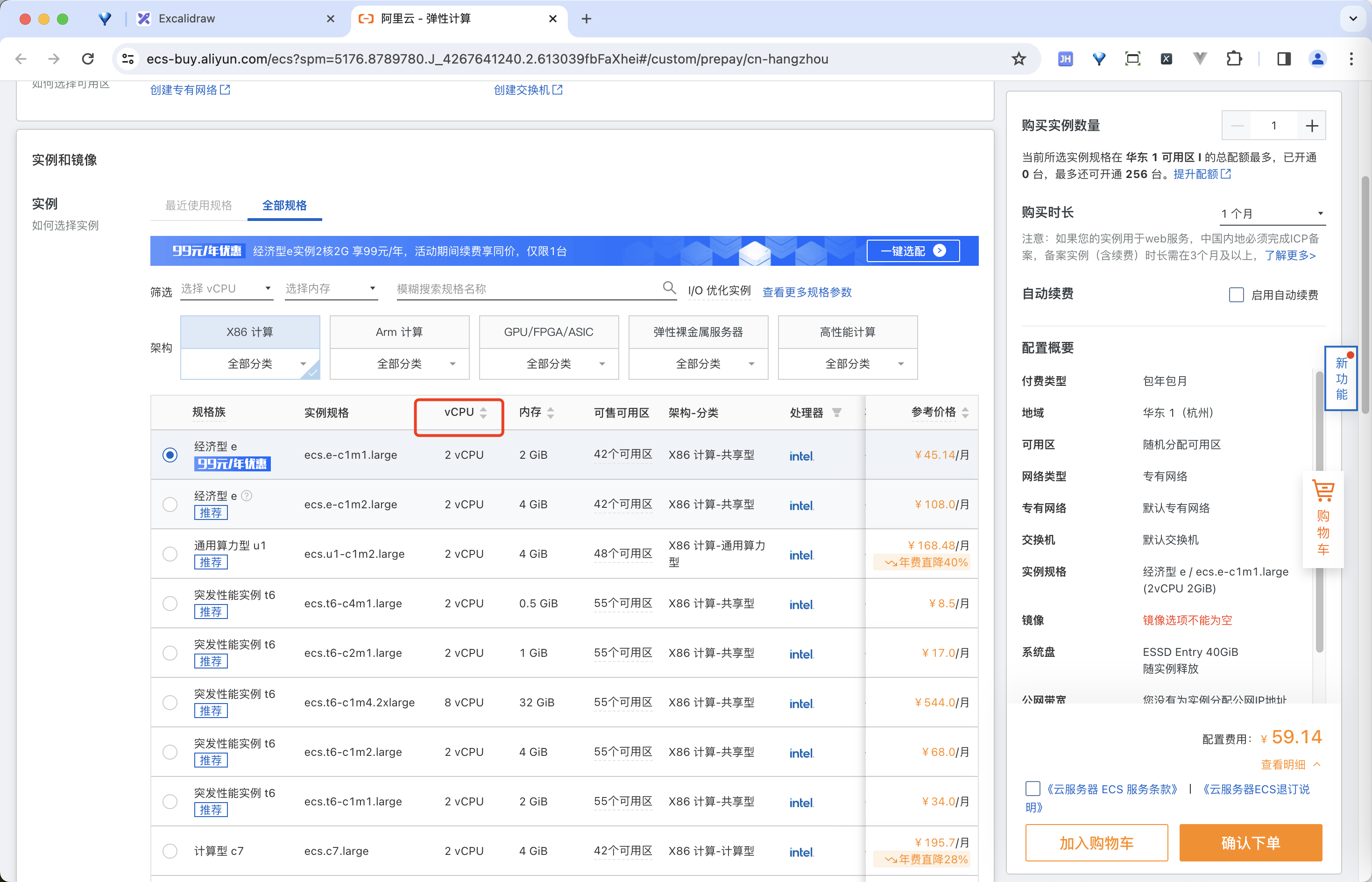Viewport: 1372px width, 882px height.
Task: Expand 高性能计算 全部分类 dropdown
Action: pyautogui.click(x=848, y=363)
